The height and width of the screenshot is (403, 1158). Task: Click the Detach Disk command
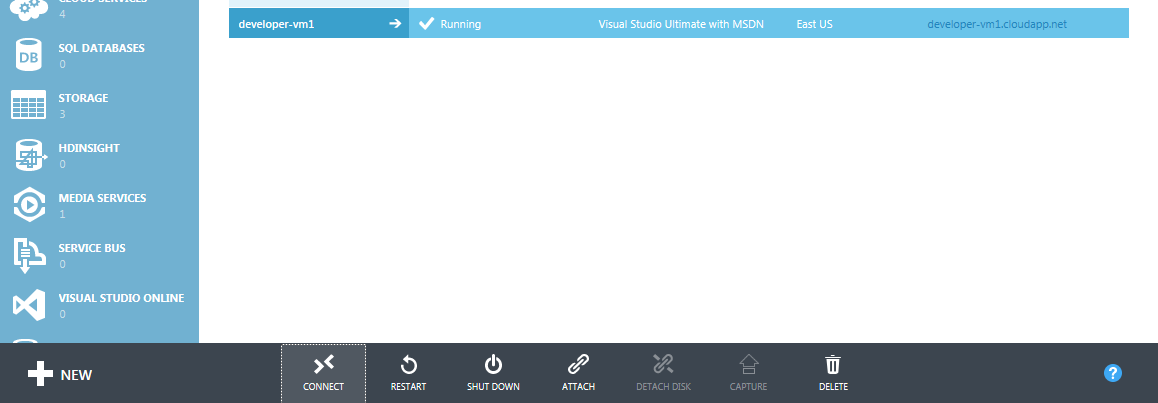[663, 373]
